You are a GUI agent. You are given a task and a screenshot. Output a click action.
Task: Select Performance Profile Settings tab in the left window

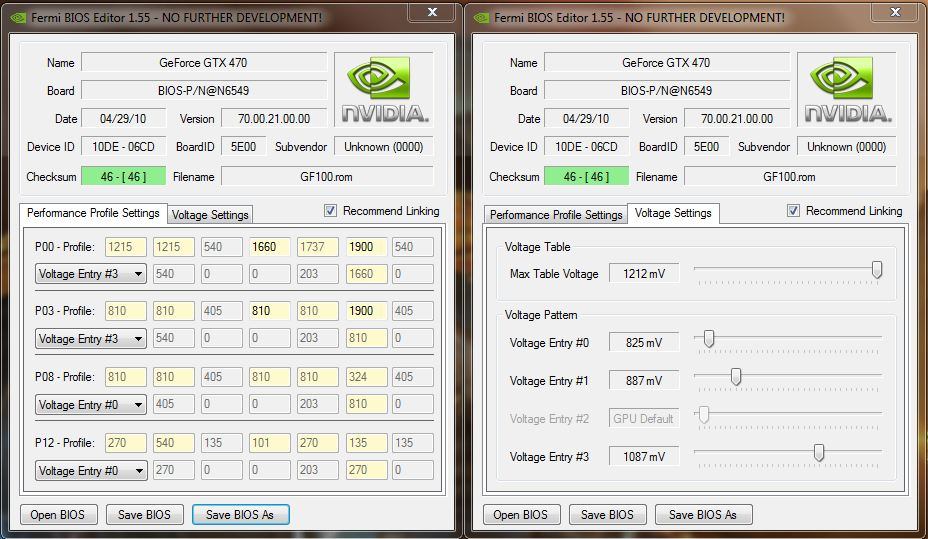[x=93, y=213]
